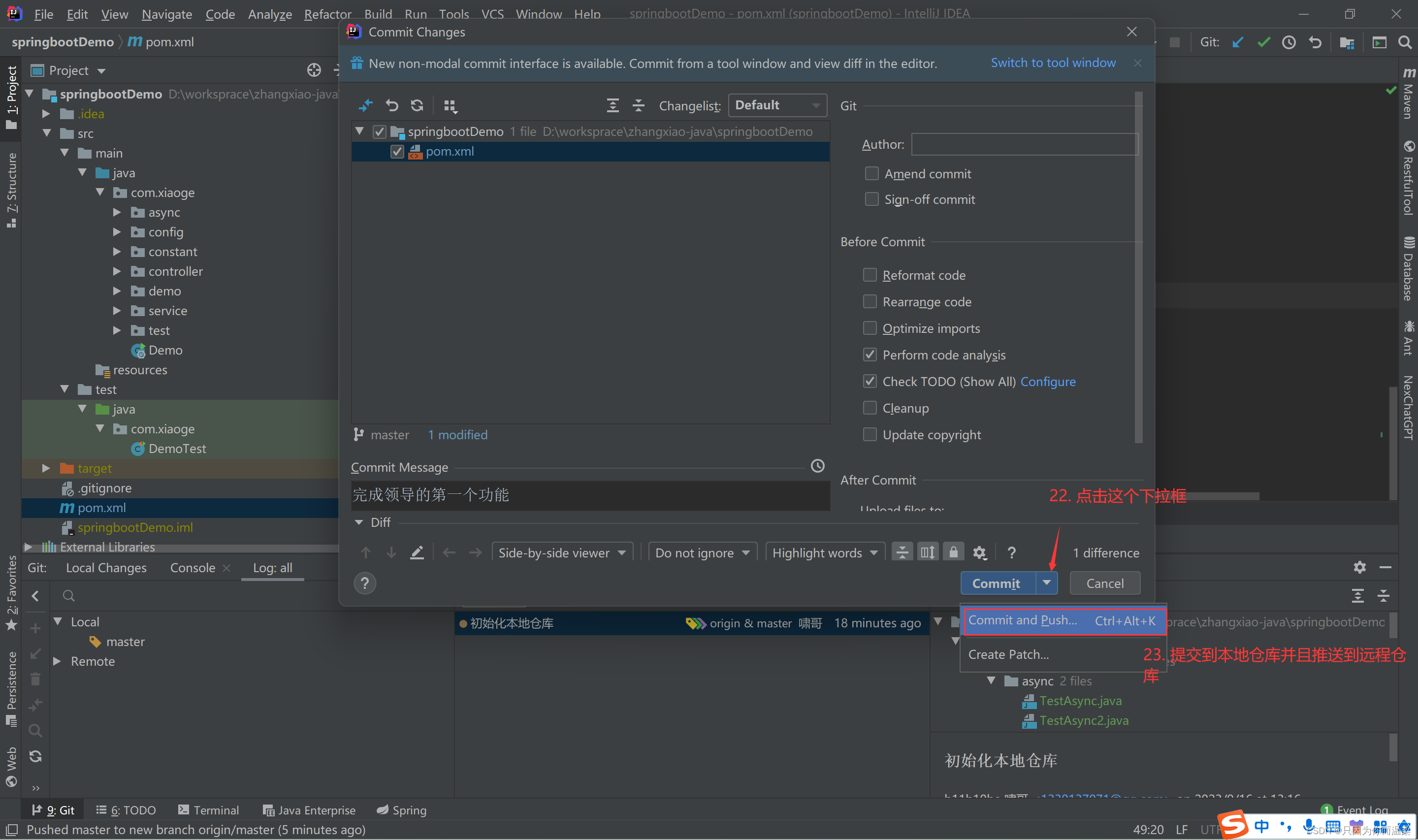Uncheck Perform code analysis
1418x840 pixels.
coord(870,355)
